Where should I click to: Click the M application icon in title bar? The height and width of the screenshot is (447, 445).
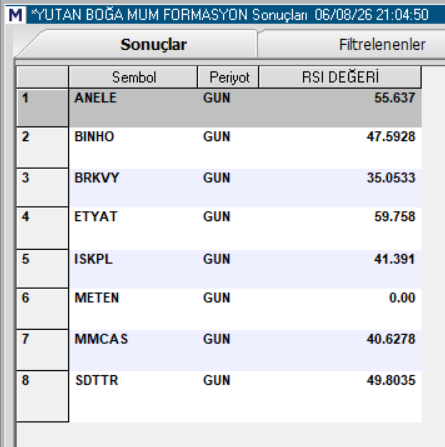tap(16, 15)
